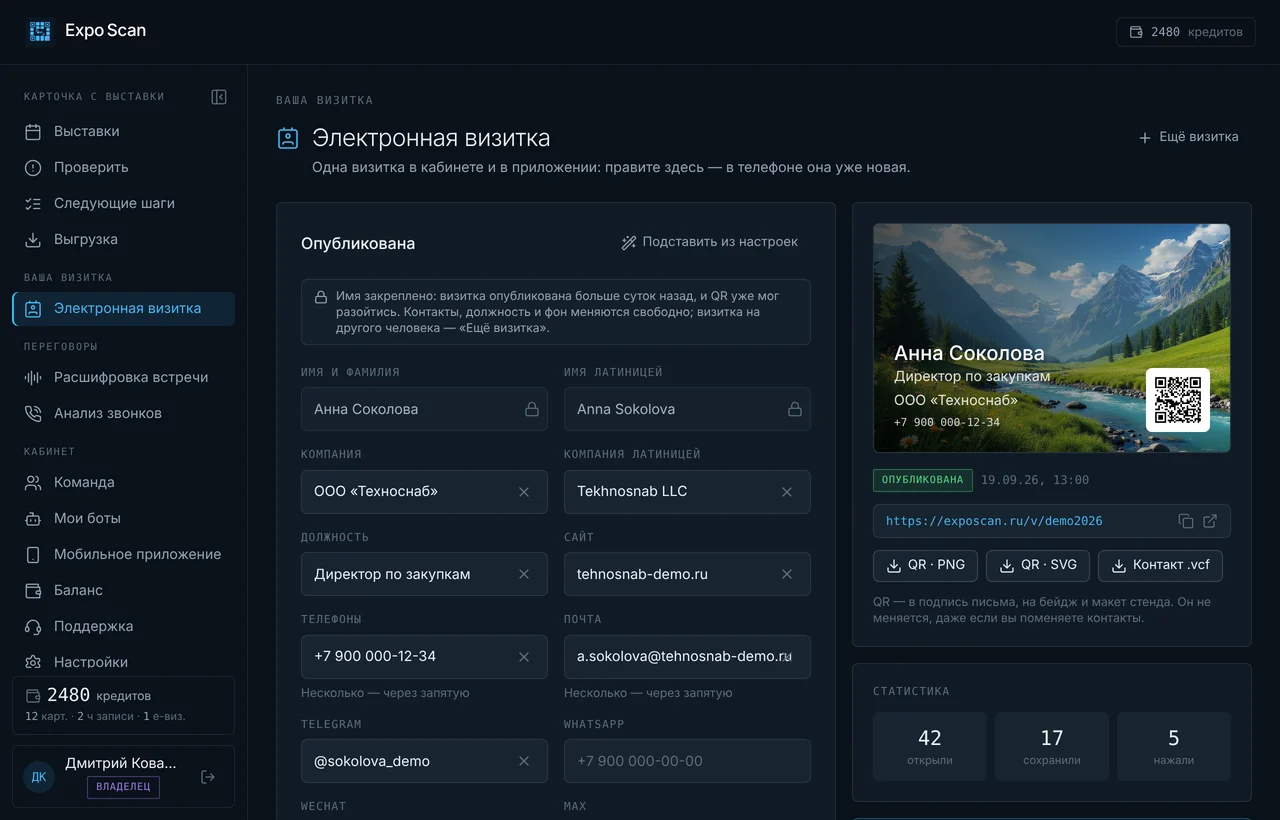
Task: Open Расшифровка встречи
Action: pyautogui.click(x=124, y=378)
